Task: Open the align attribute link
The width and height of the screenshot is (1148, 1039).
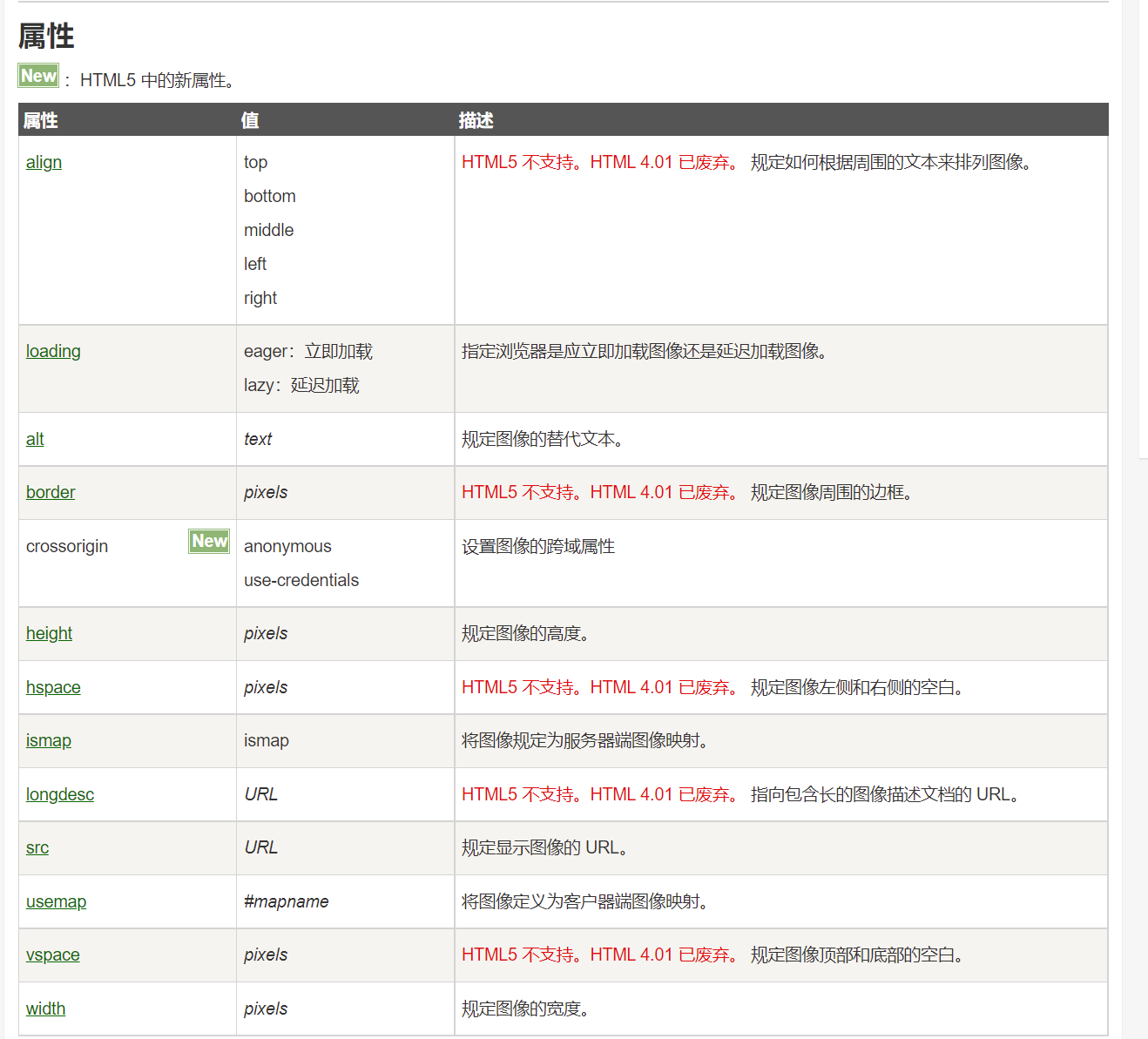Action: point(44,163)
